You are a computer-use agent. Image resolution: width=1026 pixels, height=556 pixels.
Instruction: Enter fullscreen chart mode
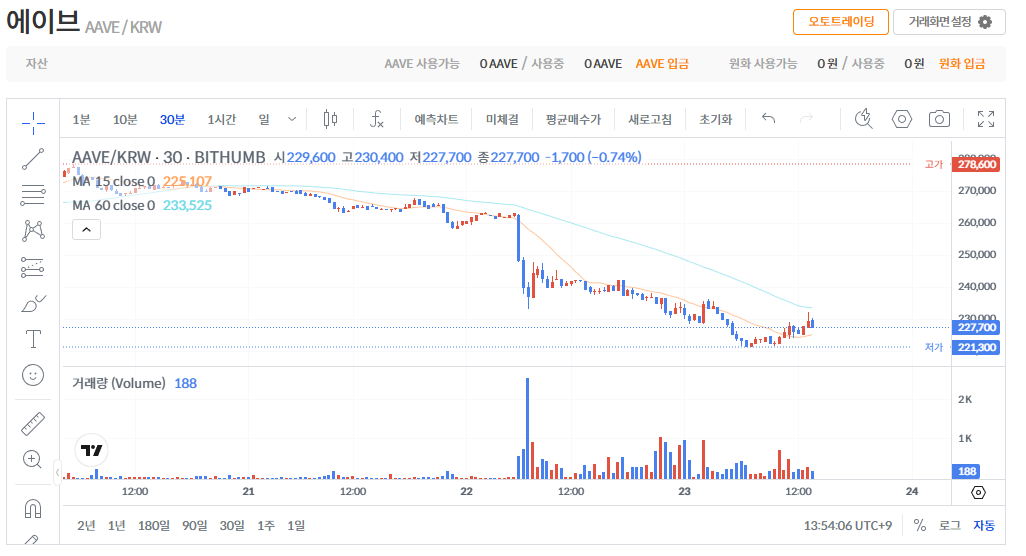click(985, 119)
